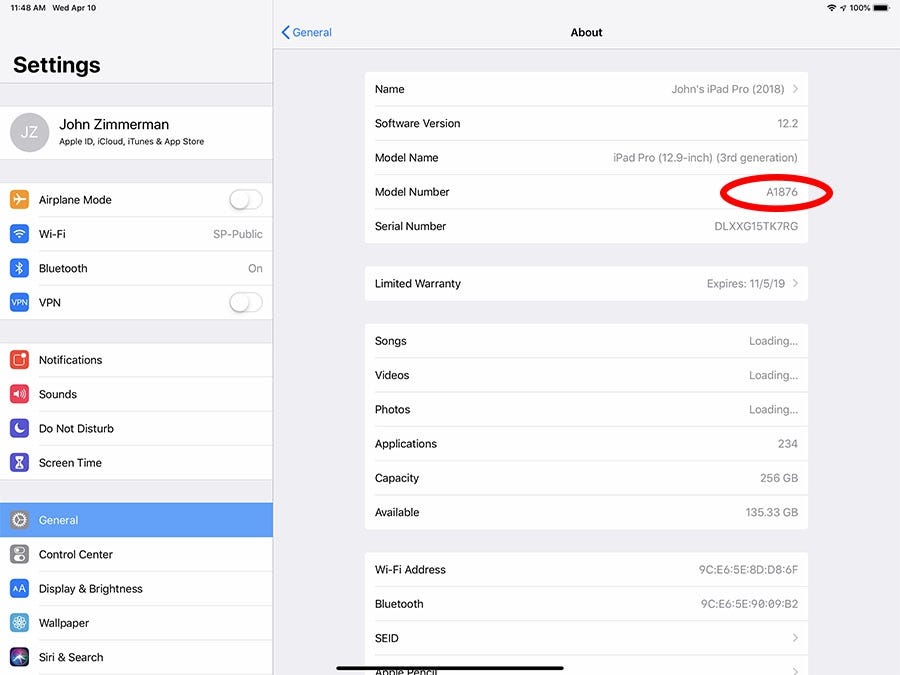The height and width of the screenshot is (675, 900).
Task: Tap the Display & Brightness AA icon
Action: [20, 588]
